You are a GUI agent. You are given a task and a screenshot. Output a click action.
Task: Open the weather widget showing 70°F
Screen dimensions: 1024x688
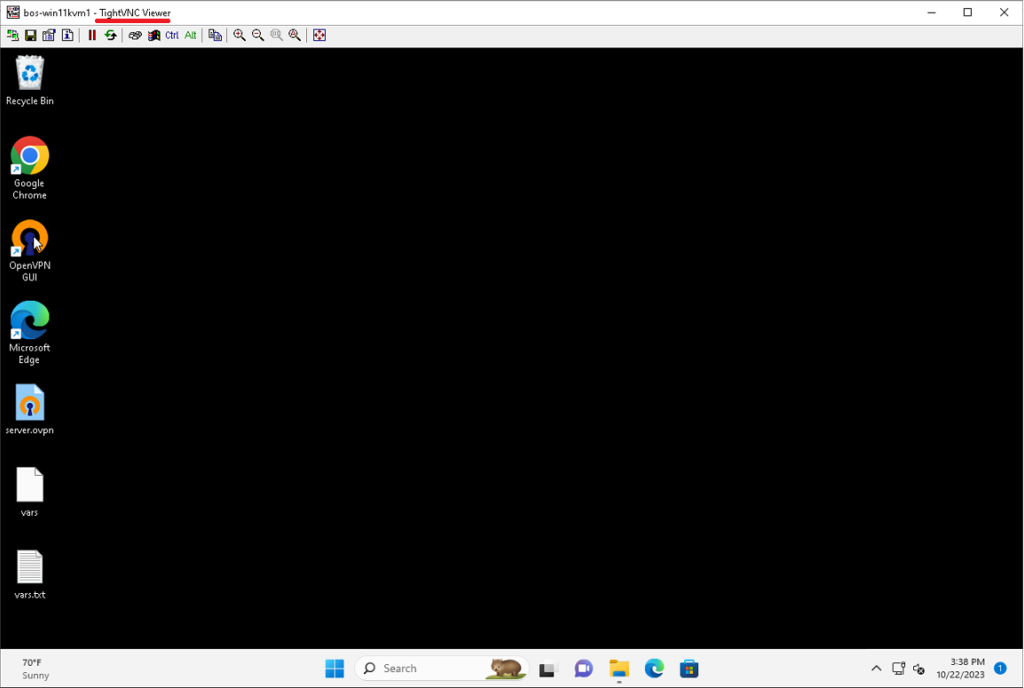(35, 669)
